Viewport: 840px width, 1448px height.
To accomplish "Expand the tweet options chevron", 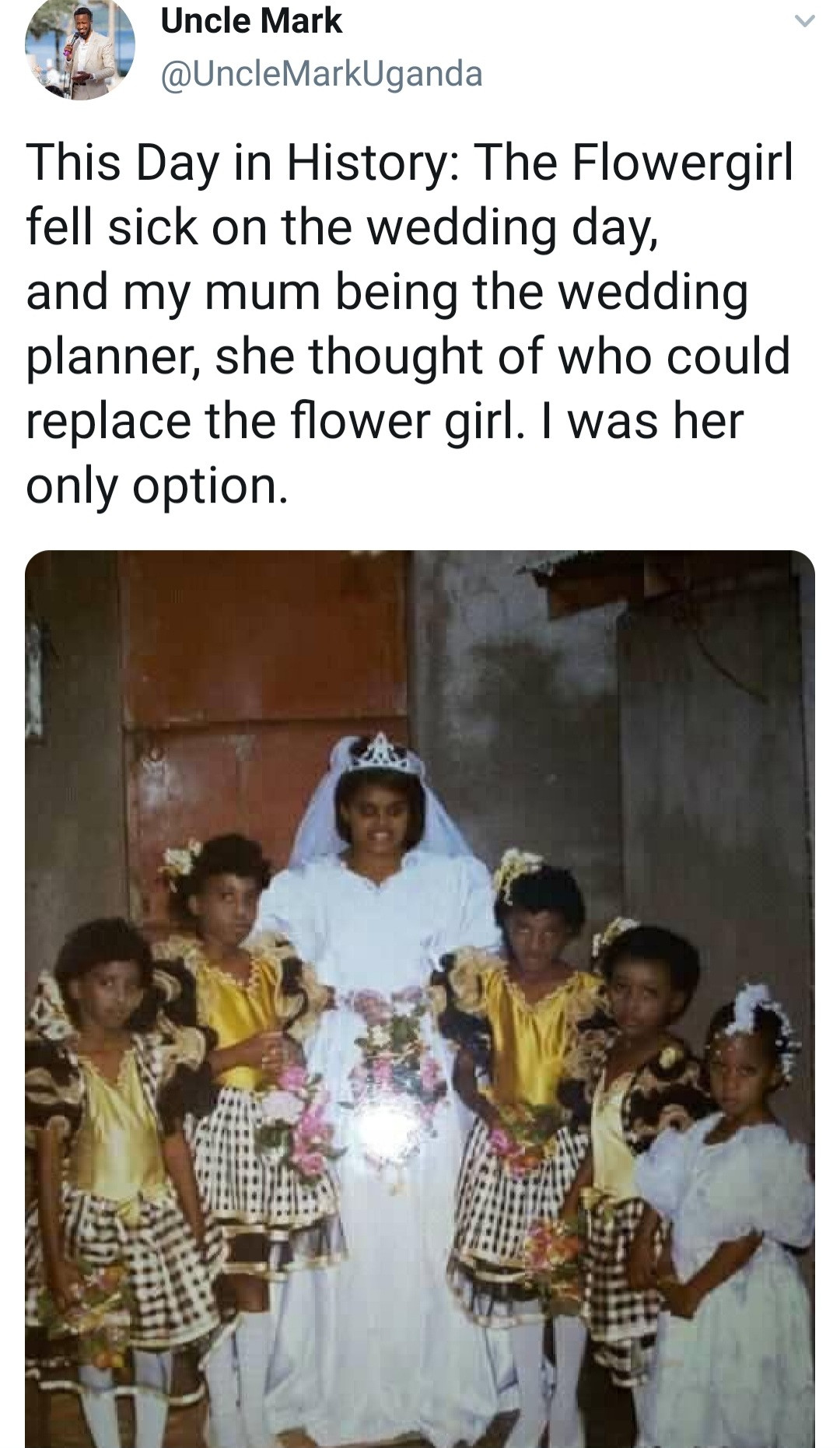I will click(x=805, y=22).
